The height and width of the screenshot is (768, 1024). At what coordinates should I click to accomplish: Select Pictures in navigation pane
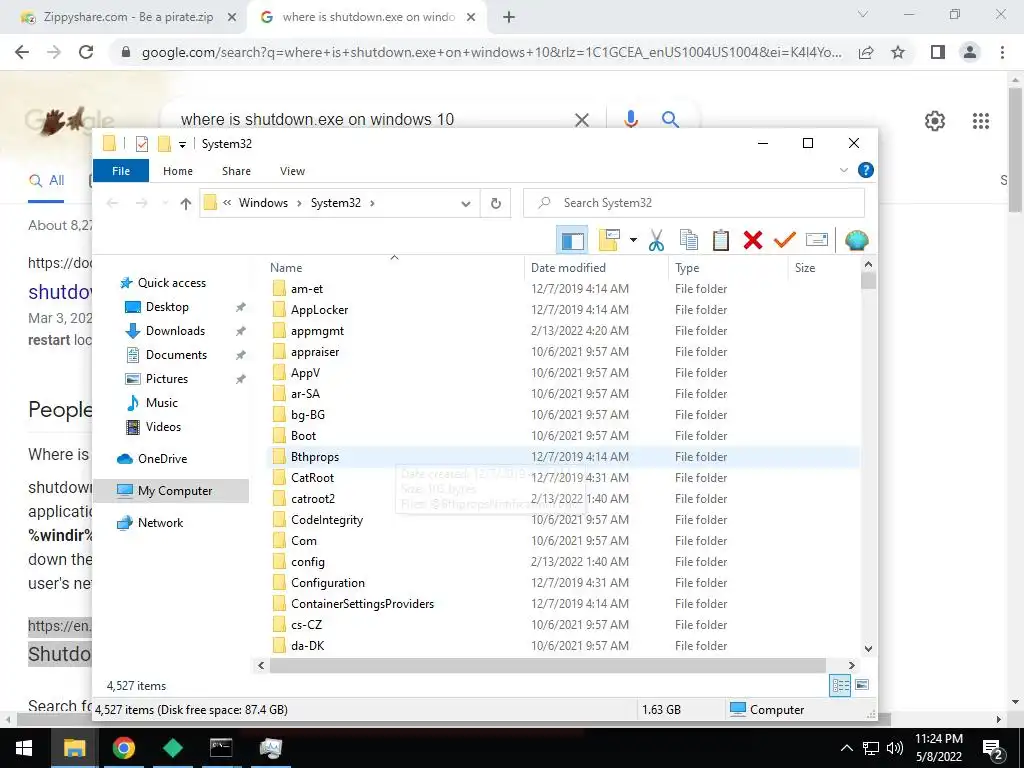pos(166,379)
